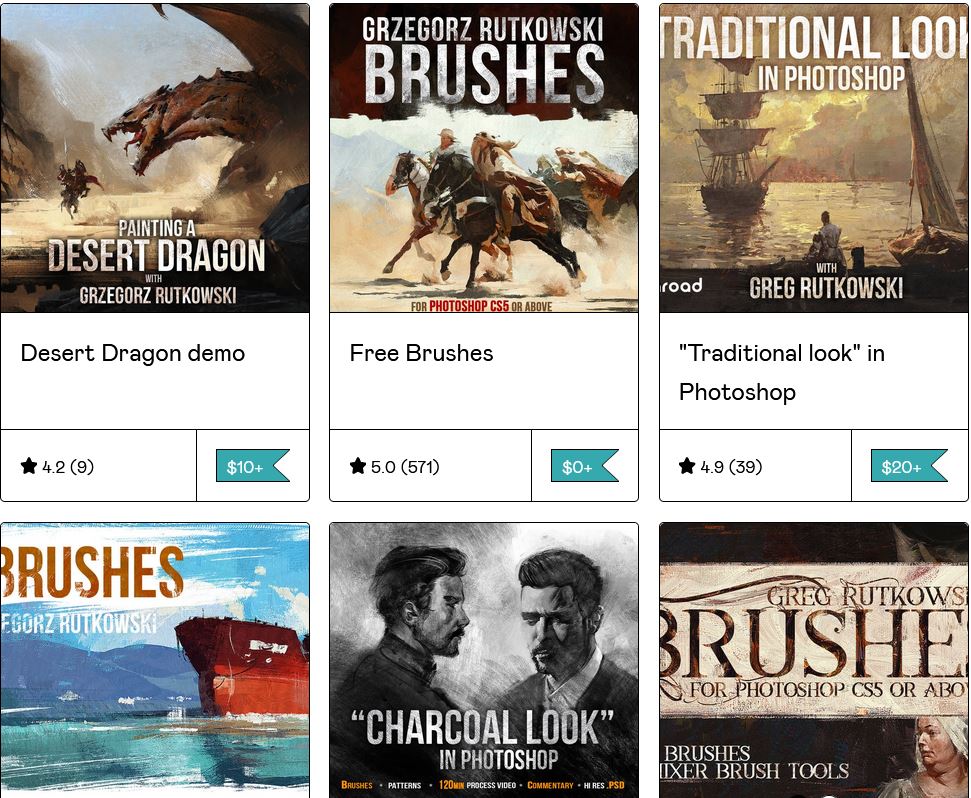Click the $20+ price tag
Screen dimensions: 971x798
click(909, 466)
